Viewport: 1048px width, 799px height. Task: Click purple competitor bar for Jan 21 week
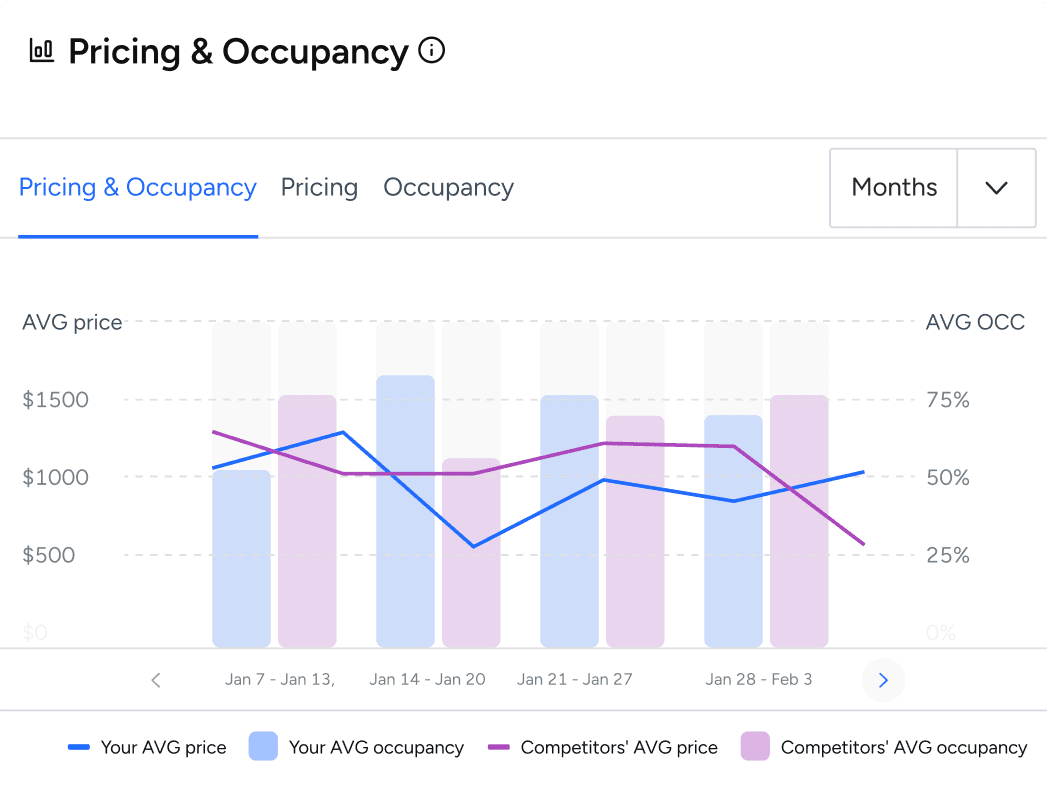[635, 530]
